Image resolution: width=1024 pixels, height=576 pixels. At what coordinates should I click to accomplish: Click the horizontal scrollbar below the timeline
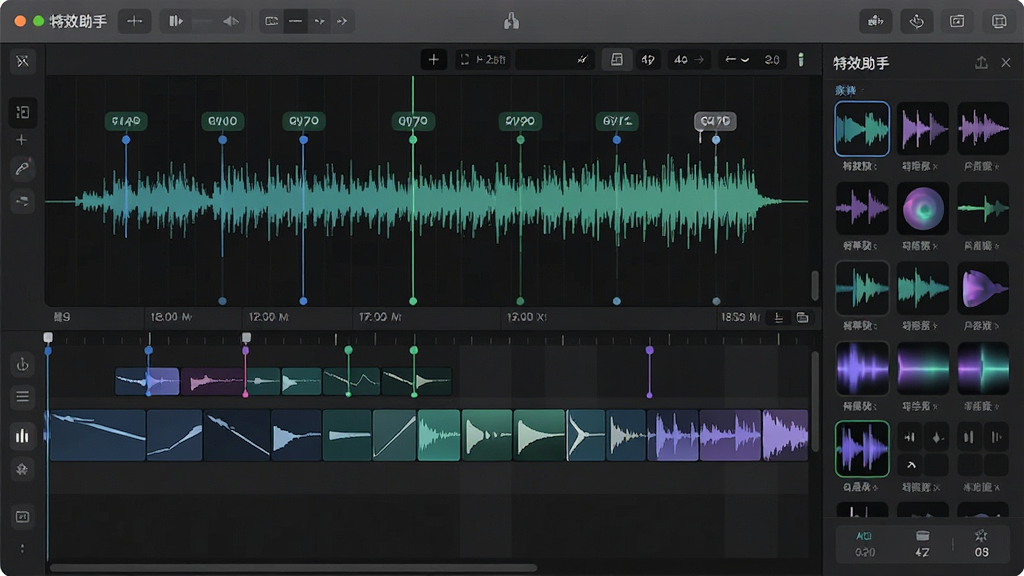tap(294, 568)
